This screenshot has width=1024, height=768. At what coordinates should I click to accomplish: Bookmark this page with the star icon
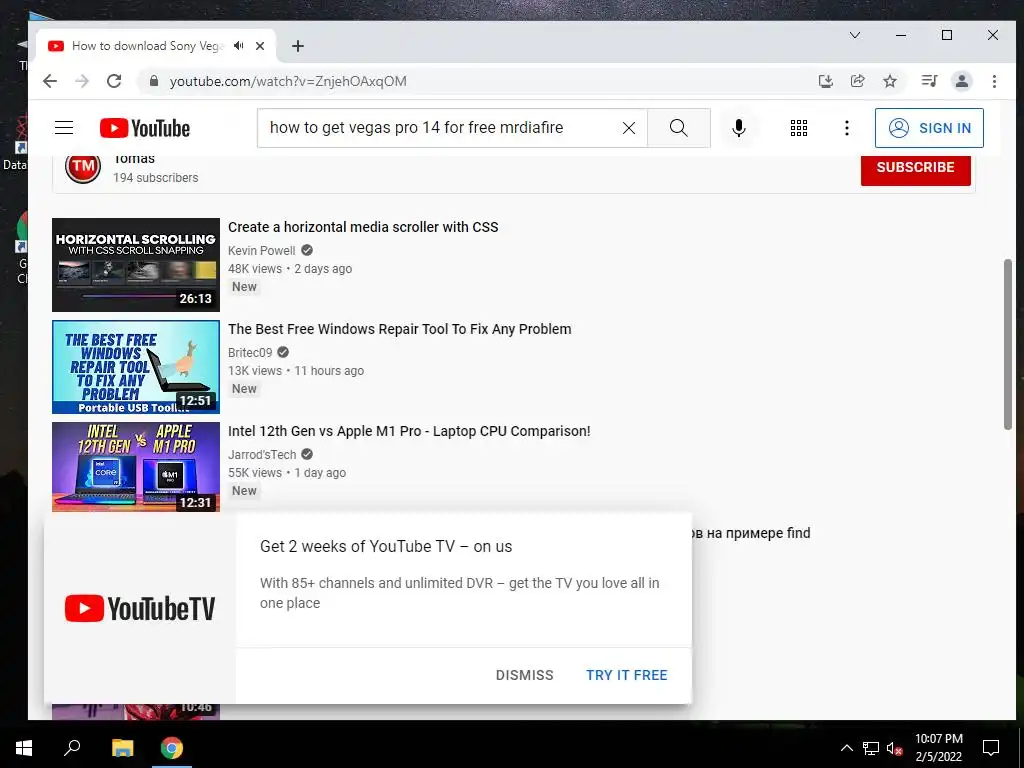coord(889,81)
